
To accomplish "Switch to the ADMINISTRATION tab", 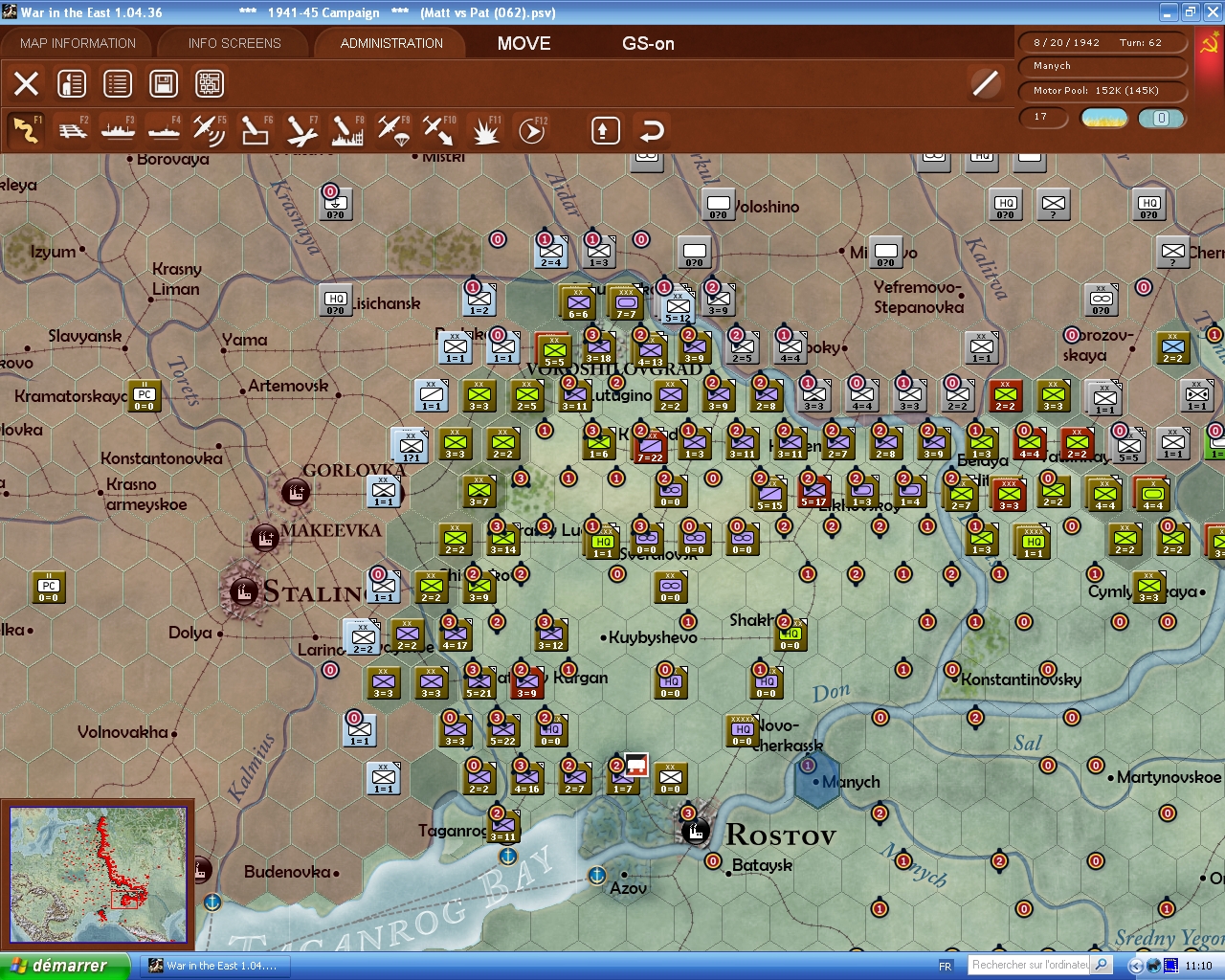I will coord(391,43).
